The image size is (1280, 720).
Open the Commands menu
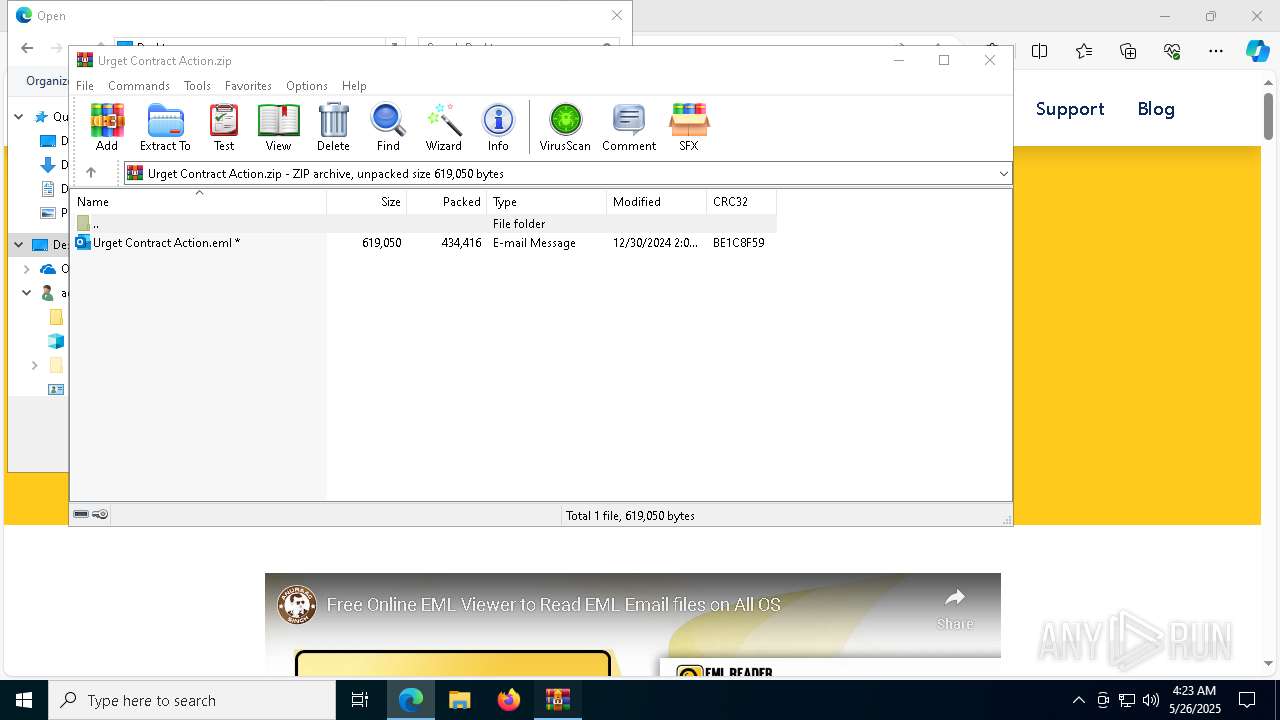click(139, 86)
